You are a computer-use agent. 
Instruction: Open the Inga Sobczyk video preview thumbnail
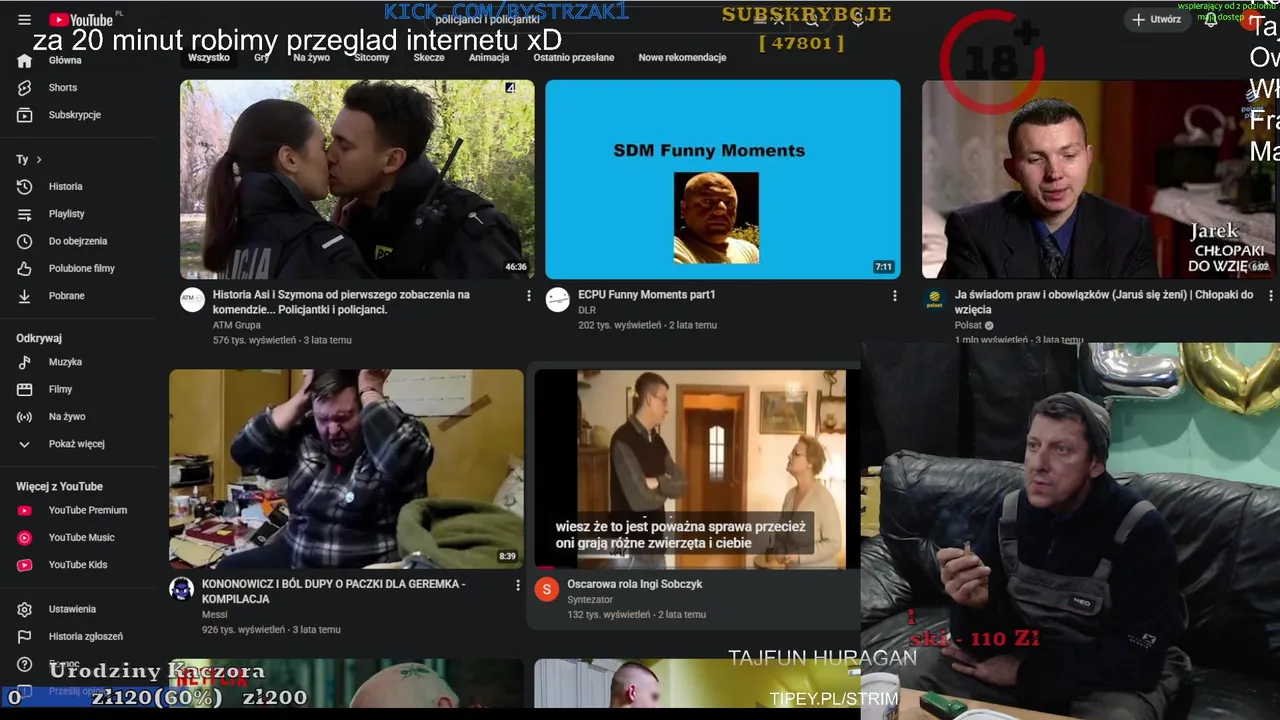697,469
